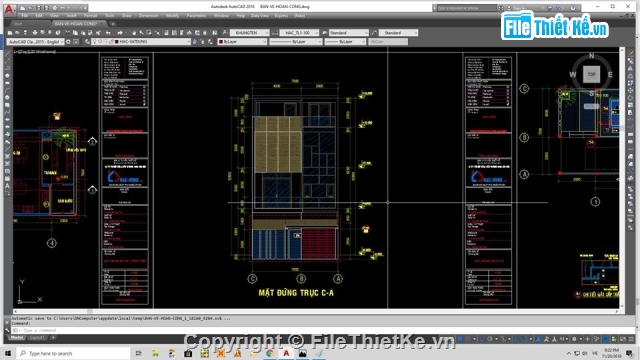The width and height of the screenshot is (640, 360).
Task: Click the Redo arrow in standard toolbar
Action: (x=120, y=33)
